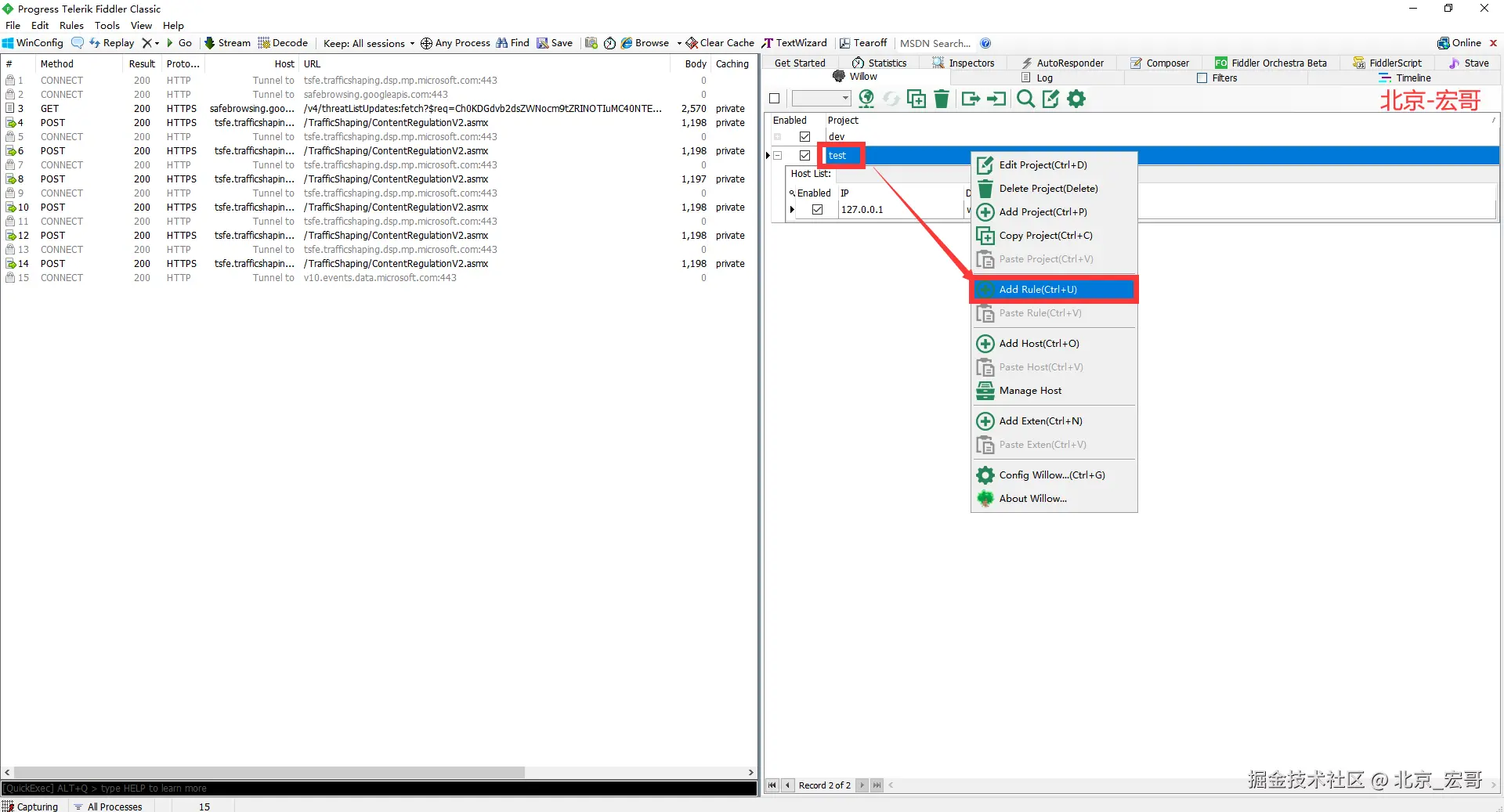Click the MSDN Search input field
The width and height of the screenshot is (1504, 812).
pos(935,43)
